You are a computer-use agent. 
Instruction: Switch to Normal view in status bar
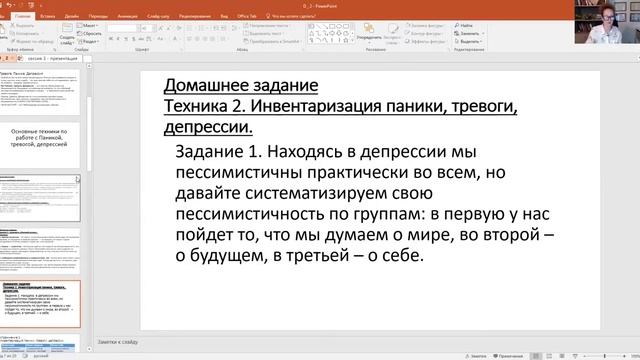pos(536,356)
